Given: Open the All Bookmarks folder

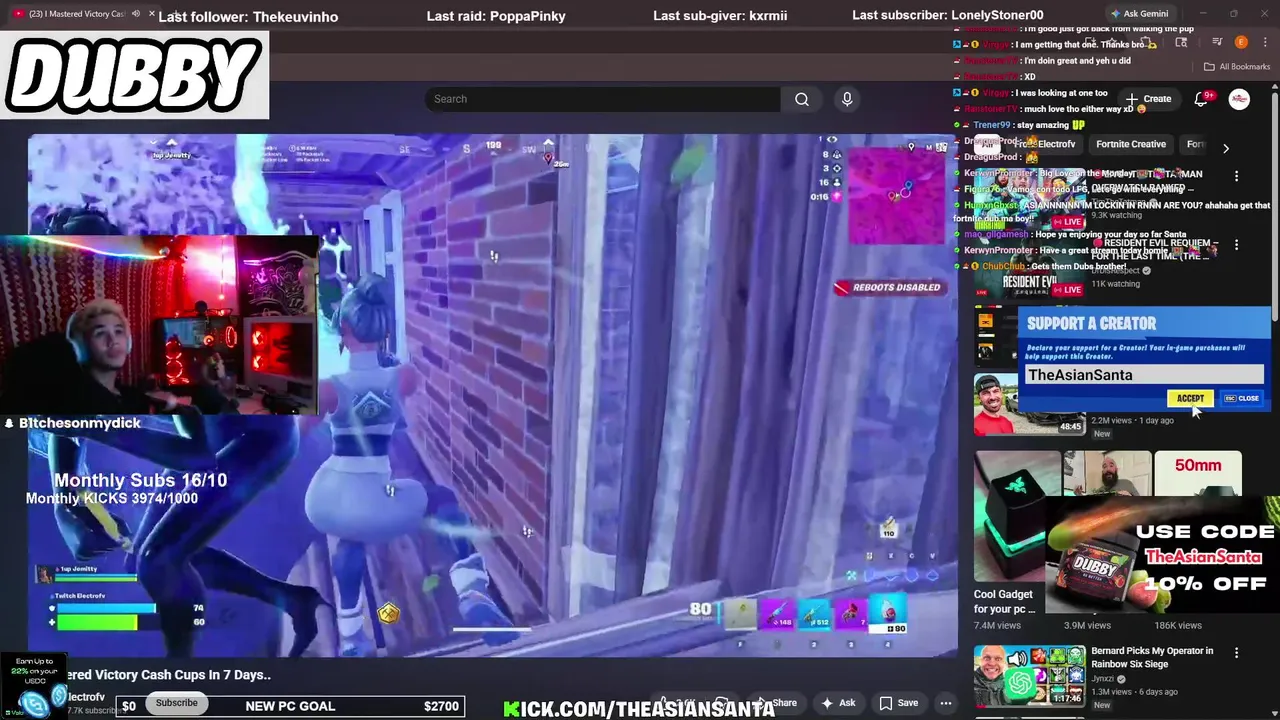Looking at the screenshot, I should click(x=1237, y=66).
